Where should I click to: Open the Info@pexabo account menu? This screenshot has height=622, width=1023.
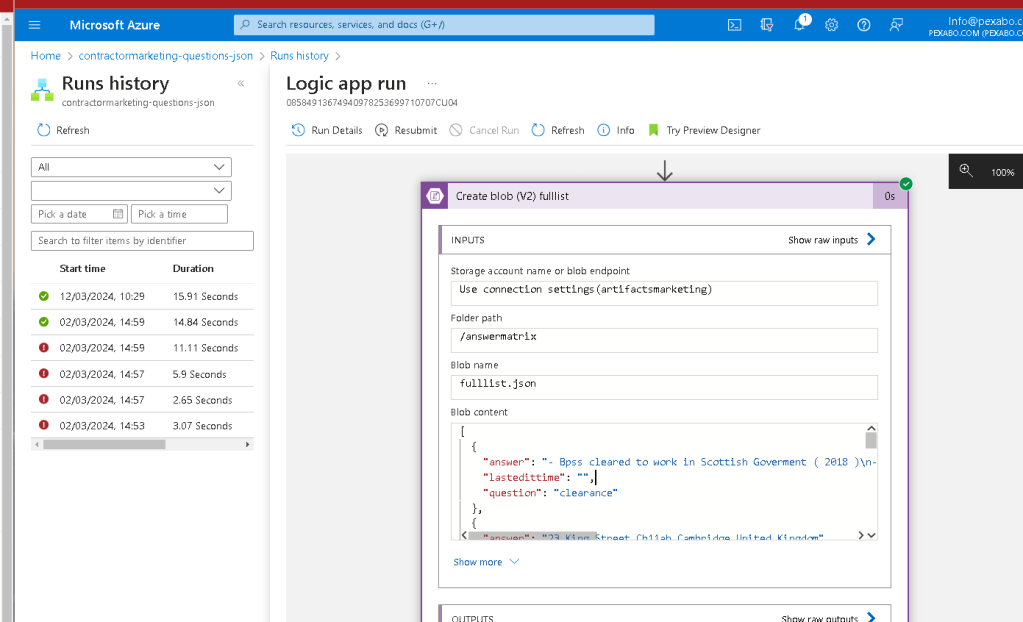click(x=976, y=26)
